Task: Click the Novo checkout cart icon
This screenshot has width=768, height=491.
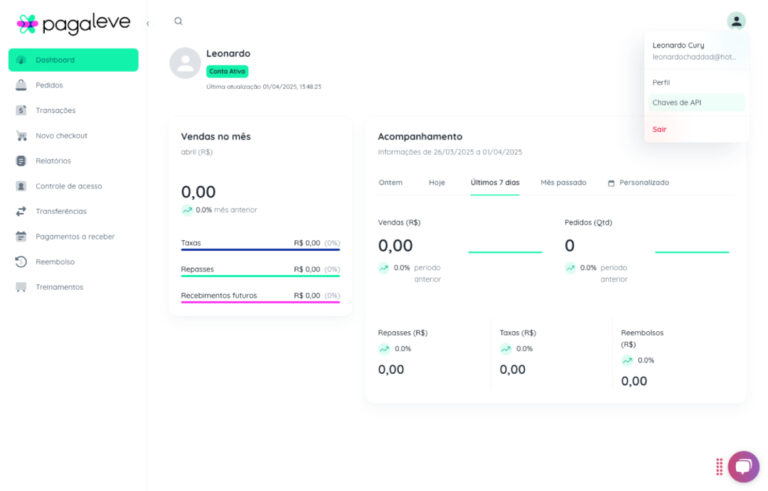Action: (x=21, y=136)
